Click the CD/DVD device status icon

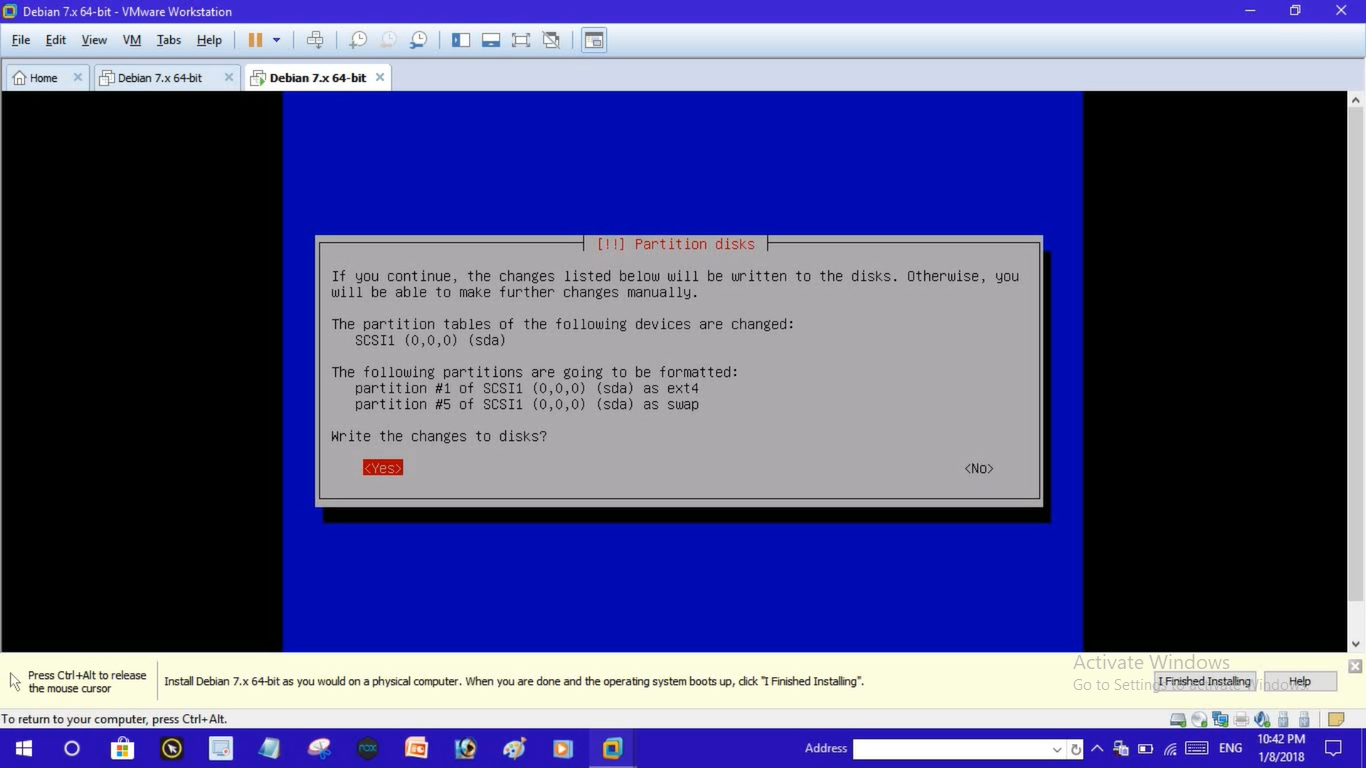tap(1199, 719)
